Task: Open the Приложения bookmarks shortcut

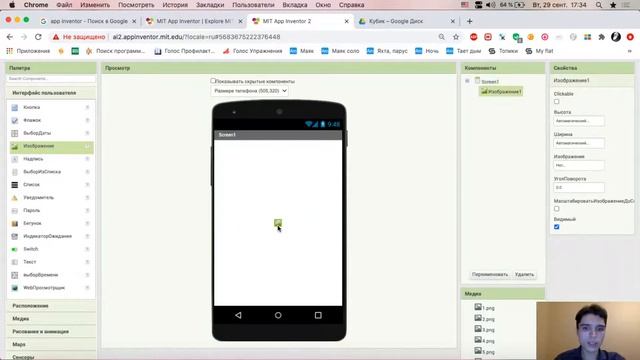Action: [x=28, y=51]
